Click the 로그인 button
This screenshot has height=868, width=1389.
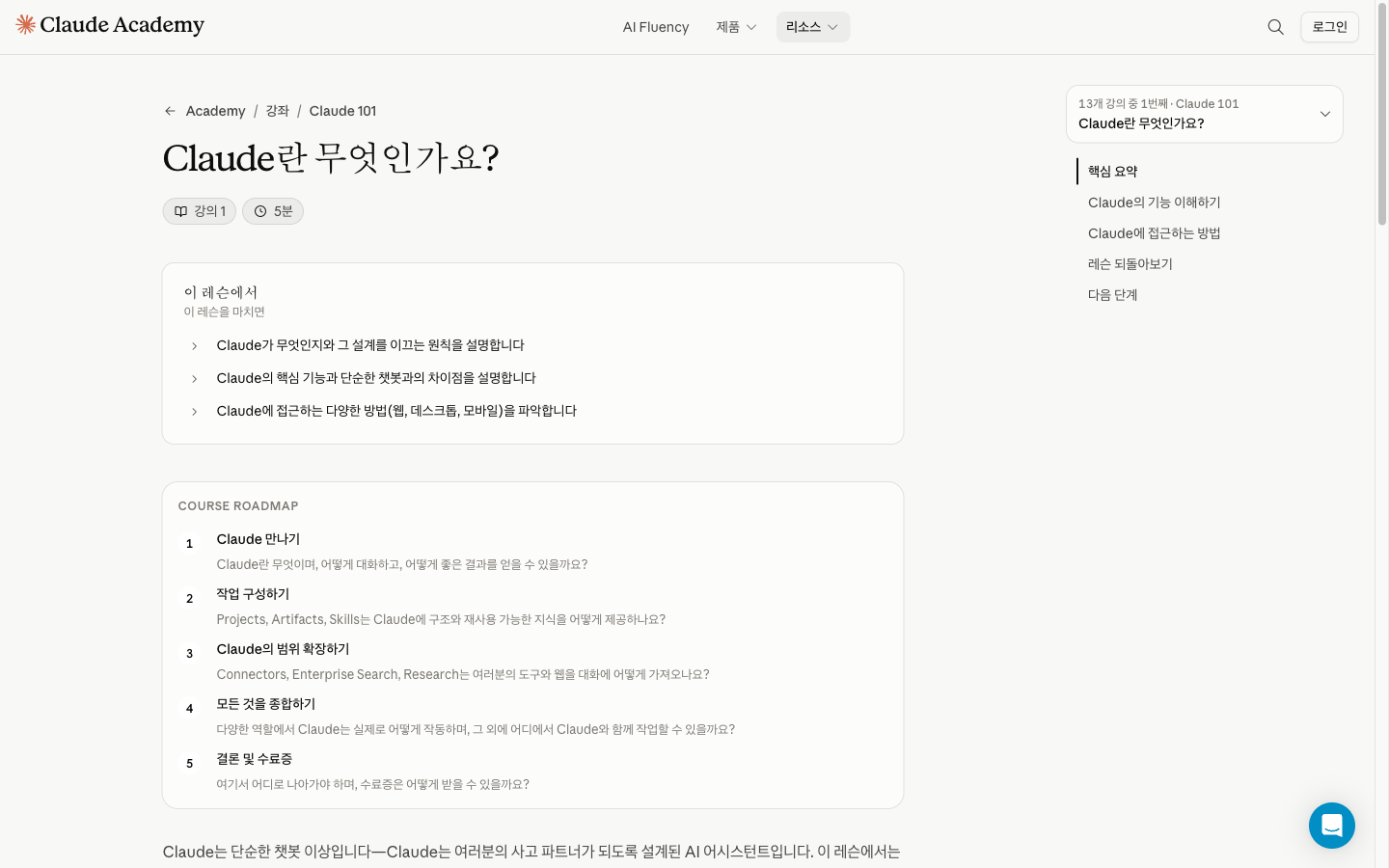click(1329, 27)
